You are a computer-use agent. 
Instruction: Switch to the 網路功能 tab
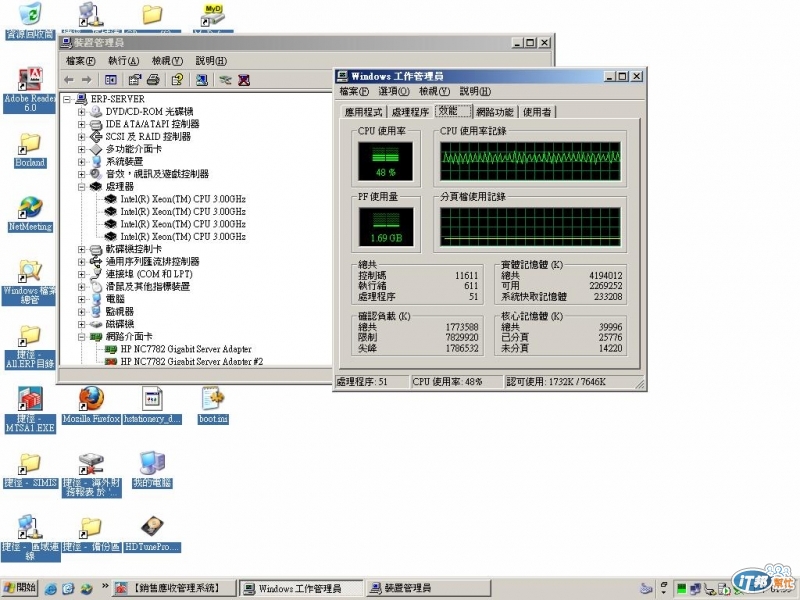click(x=494, y=112)
